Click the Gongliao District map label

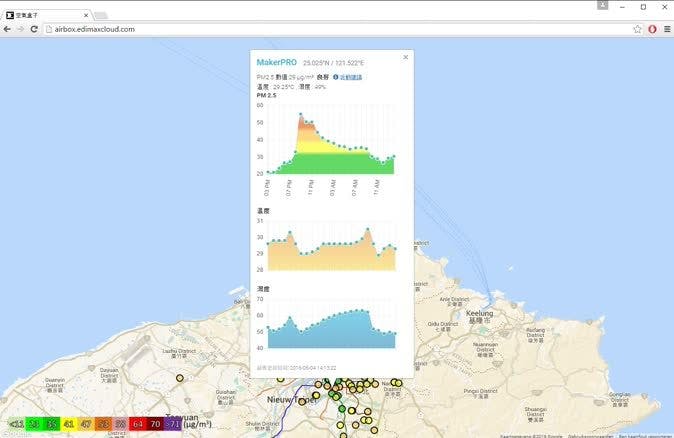(619, 399)
